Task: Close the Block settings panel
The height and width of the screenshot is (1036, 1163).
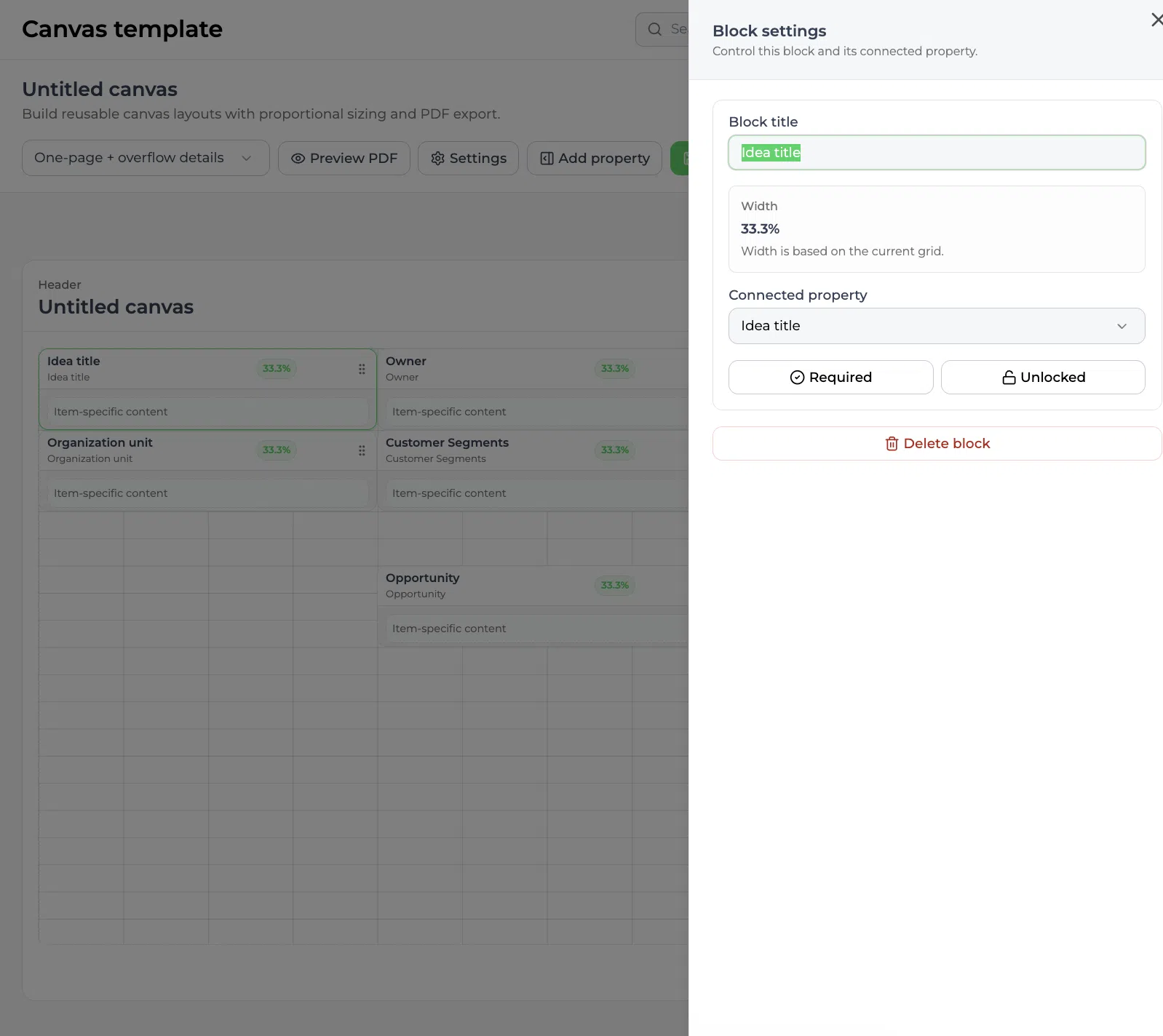Action: pos(1156,20)
